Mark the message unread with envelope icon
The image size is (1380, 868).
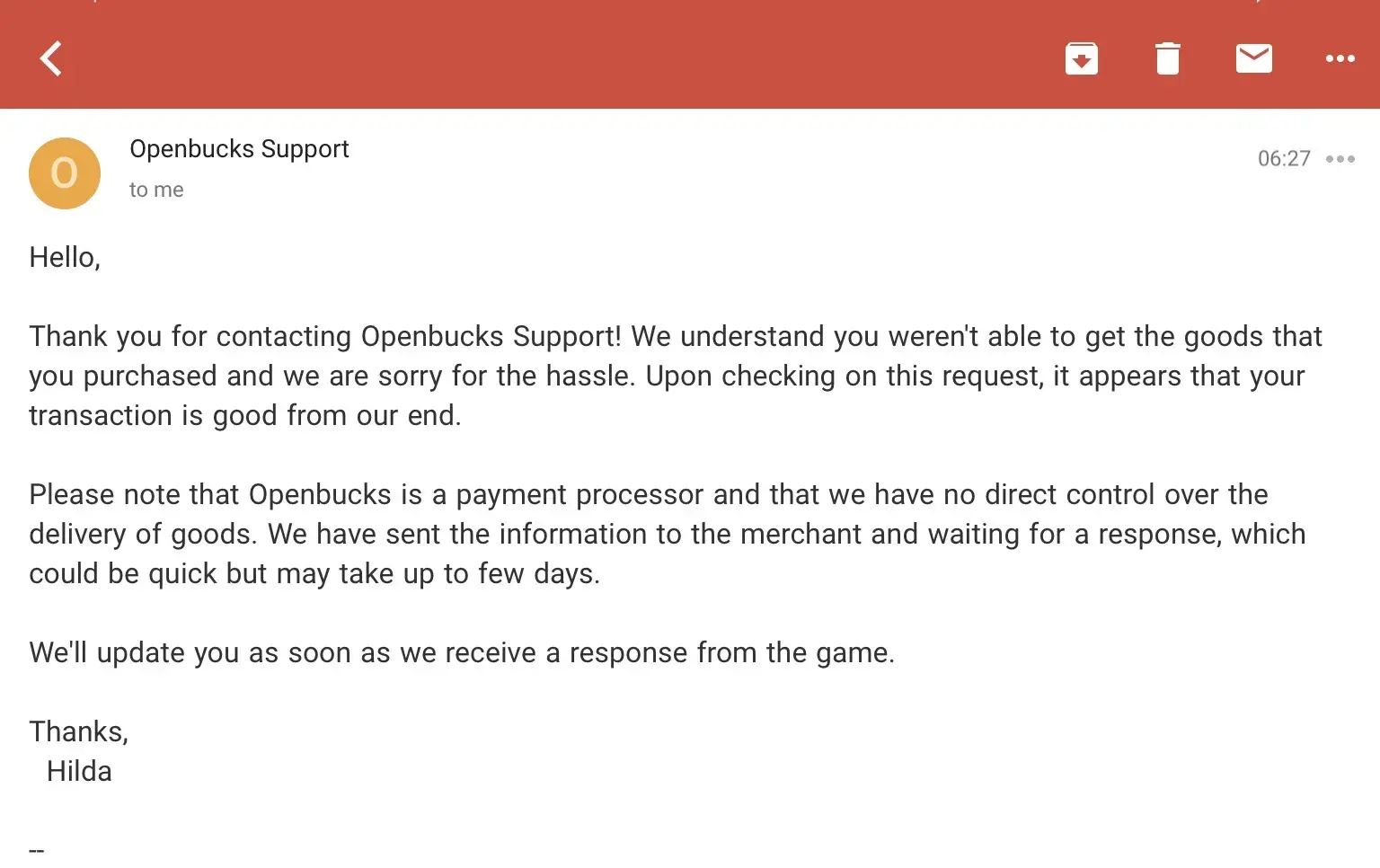(1253, 59)
